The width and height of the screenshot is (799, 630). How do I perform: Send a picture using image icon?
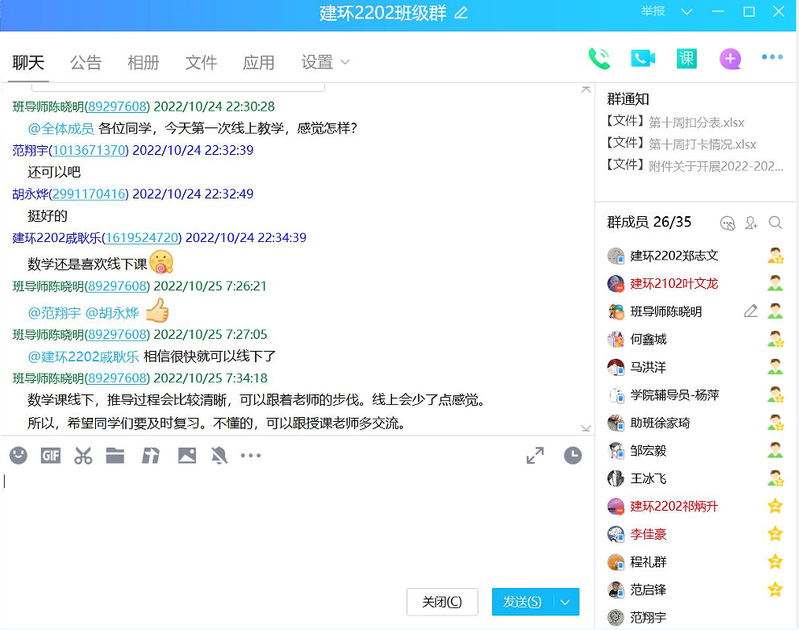point(187,455)
